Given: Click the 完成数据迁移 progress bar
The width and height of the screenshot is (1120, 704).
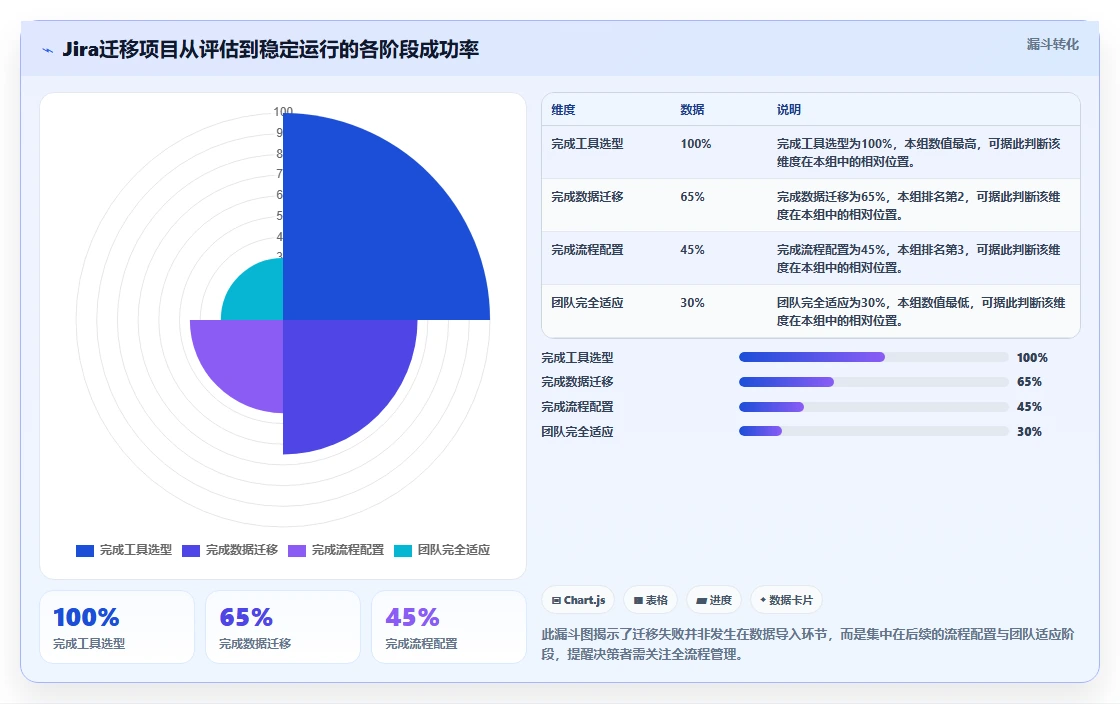Looking at the screenshot, I should tap(874, 382).
